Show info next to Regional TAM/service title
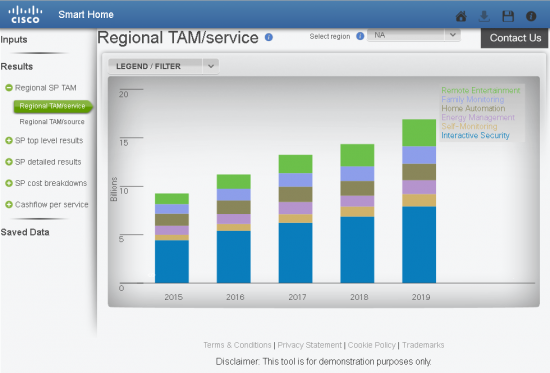Screen dimensions: 550x373 point(269,37)
